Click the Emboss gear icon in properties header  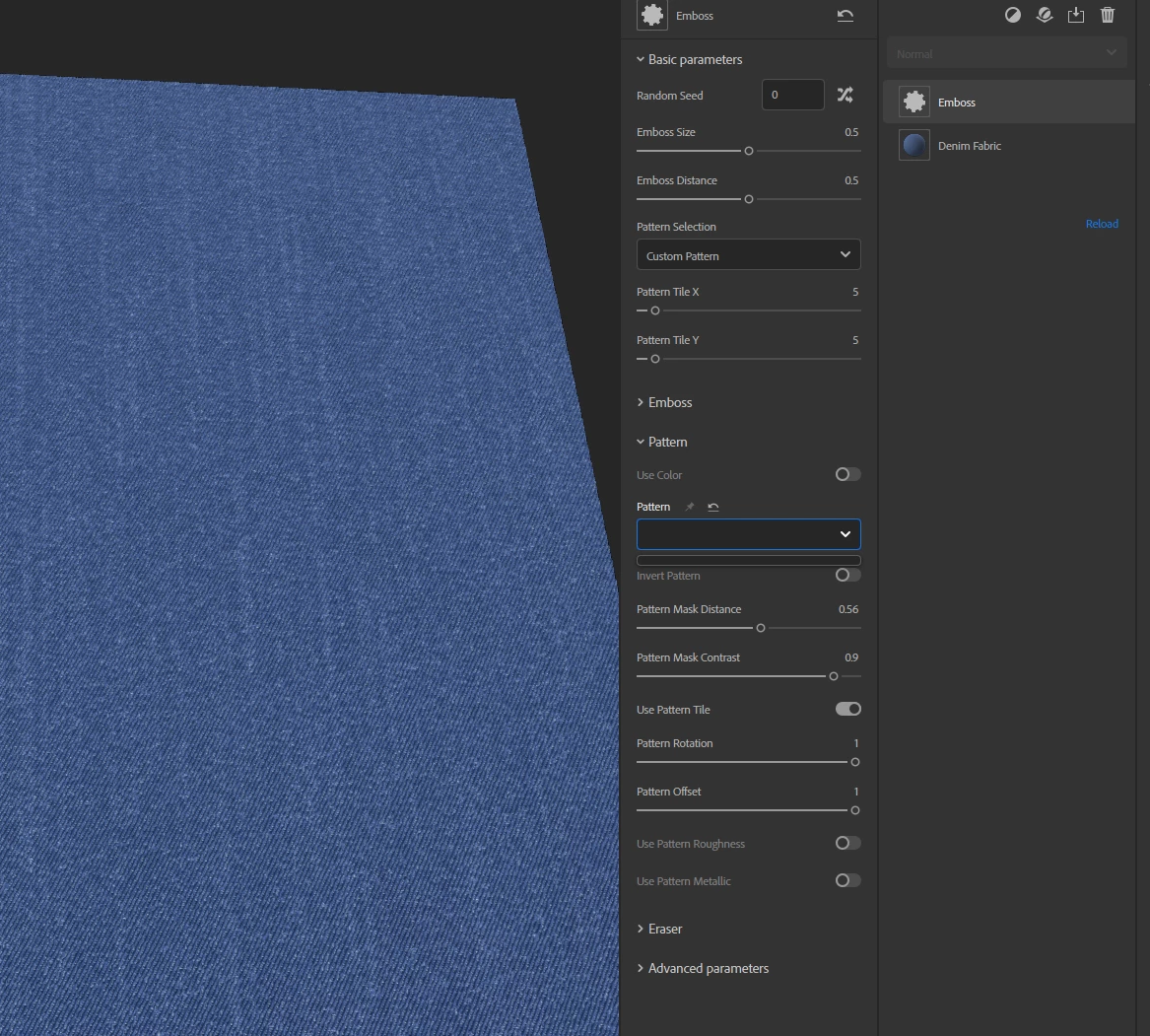tap(652, 16)
